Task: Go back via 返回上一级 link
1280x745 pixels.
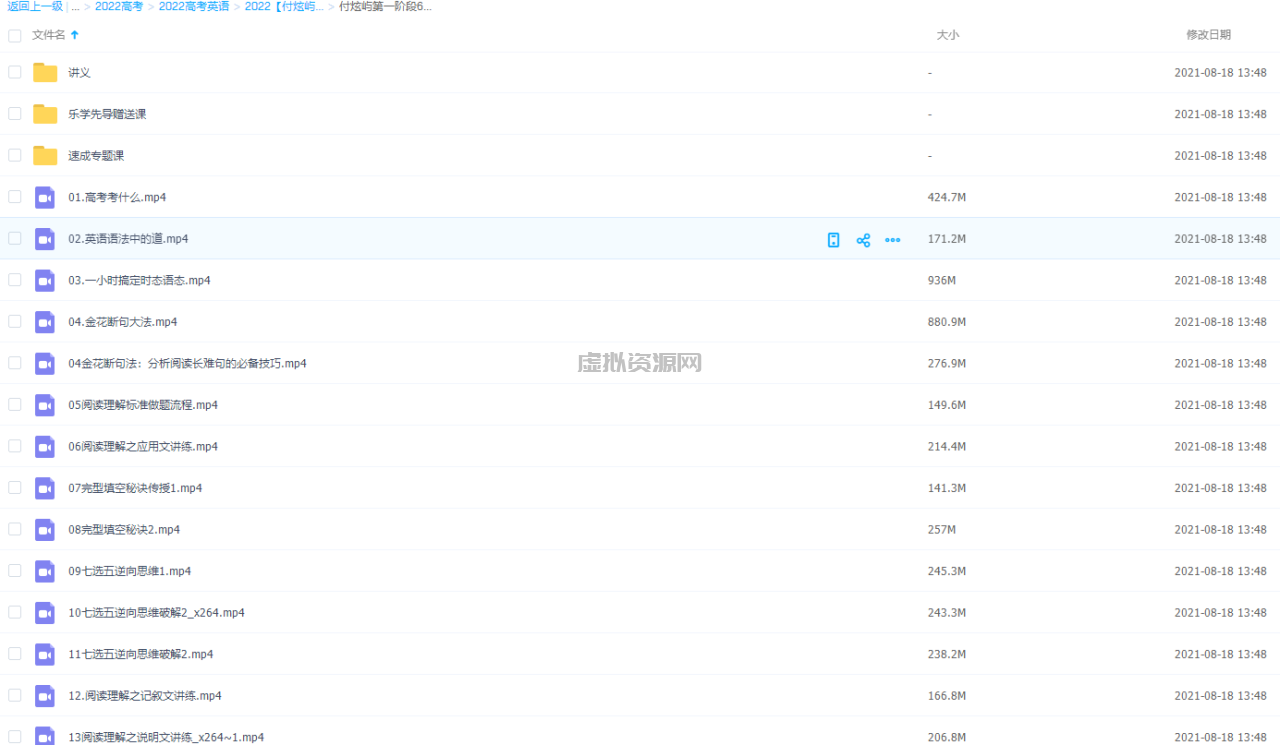Action: pos(36,6)
